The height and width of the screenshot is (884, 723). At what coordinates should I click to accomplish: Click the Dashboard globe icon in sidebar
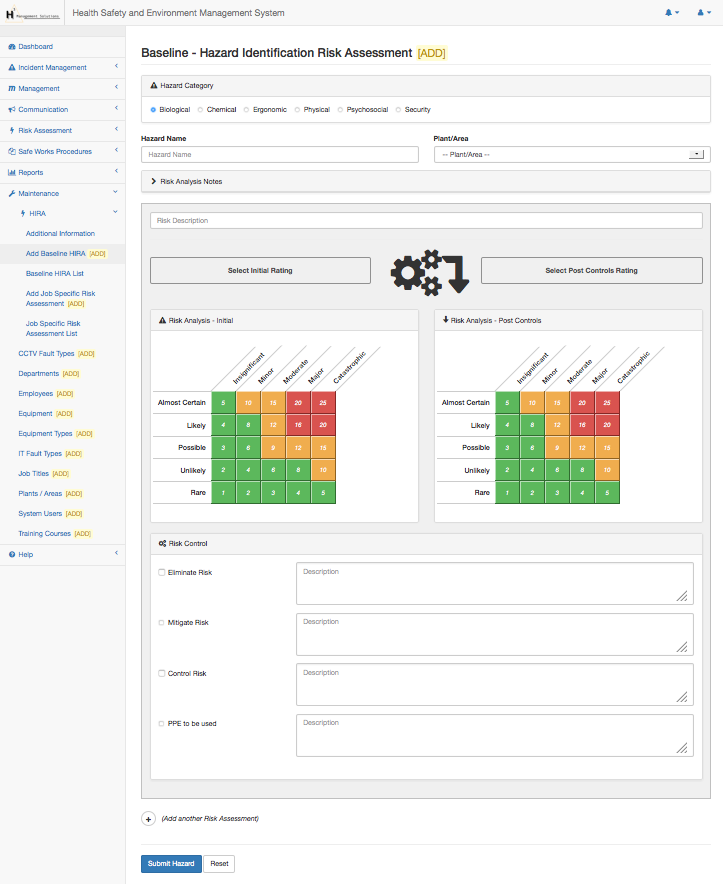pos(12,47)
